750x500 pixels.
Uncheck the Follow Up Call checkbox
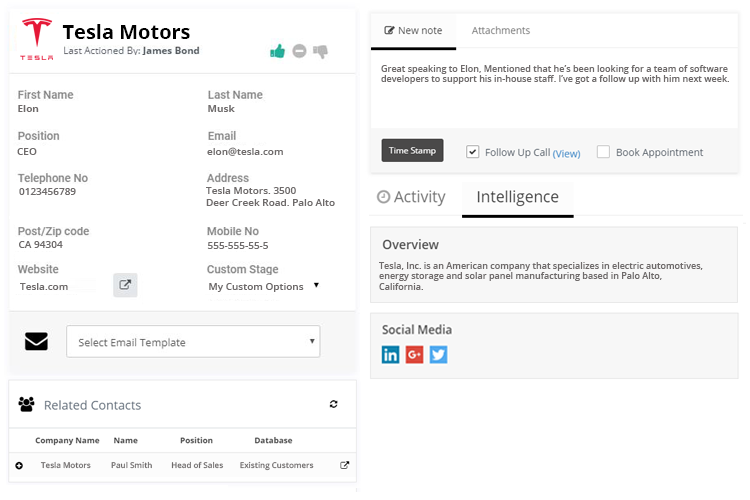tap(473, 152)
